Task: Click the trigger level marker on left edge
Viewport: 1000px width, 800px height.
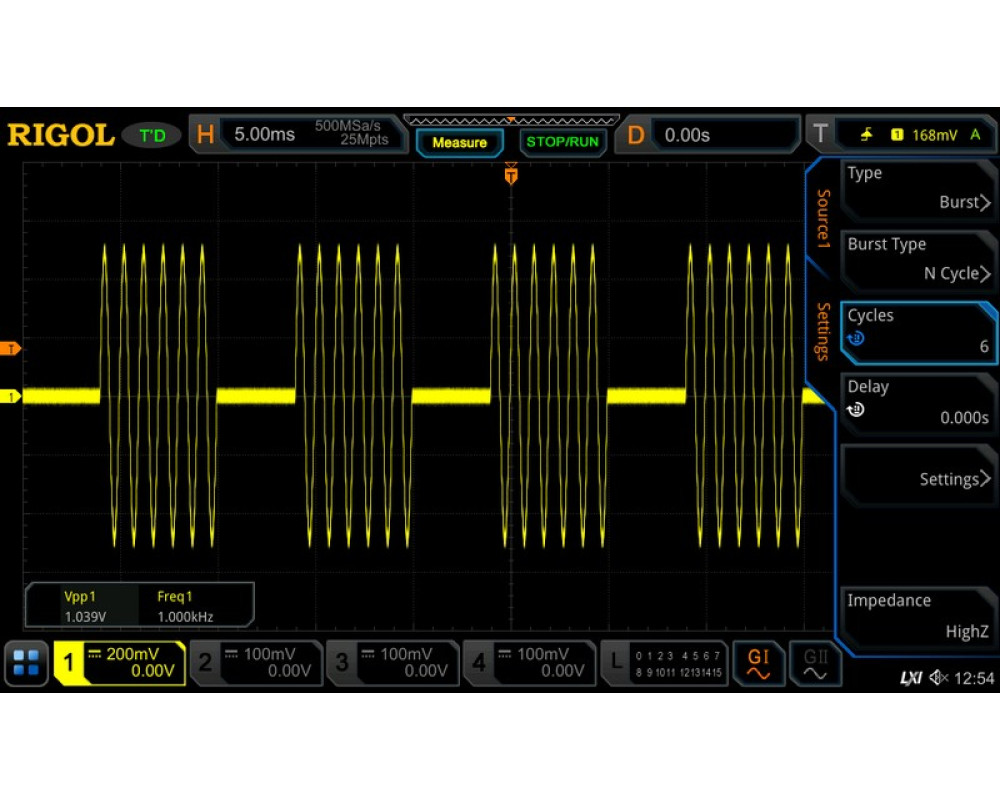Action: click(x=12, y=348)
